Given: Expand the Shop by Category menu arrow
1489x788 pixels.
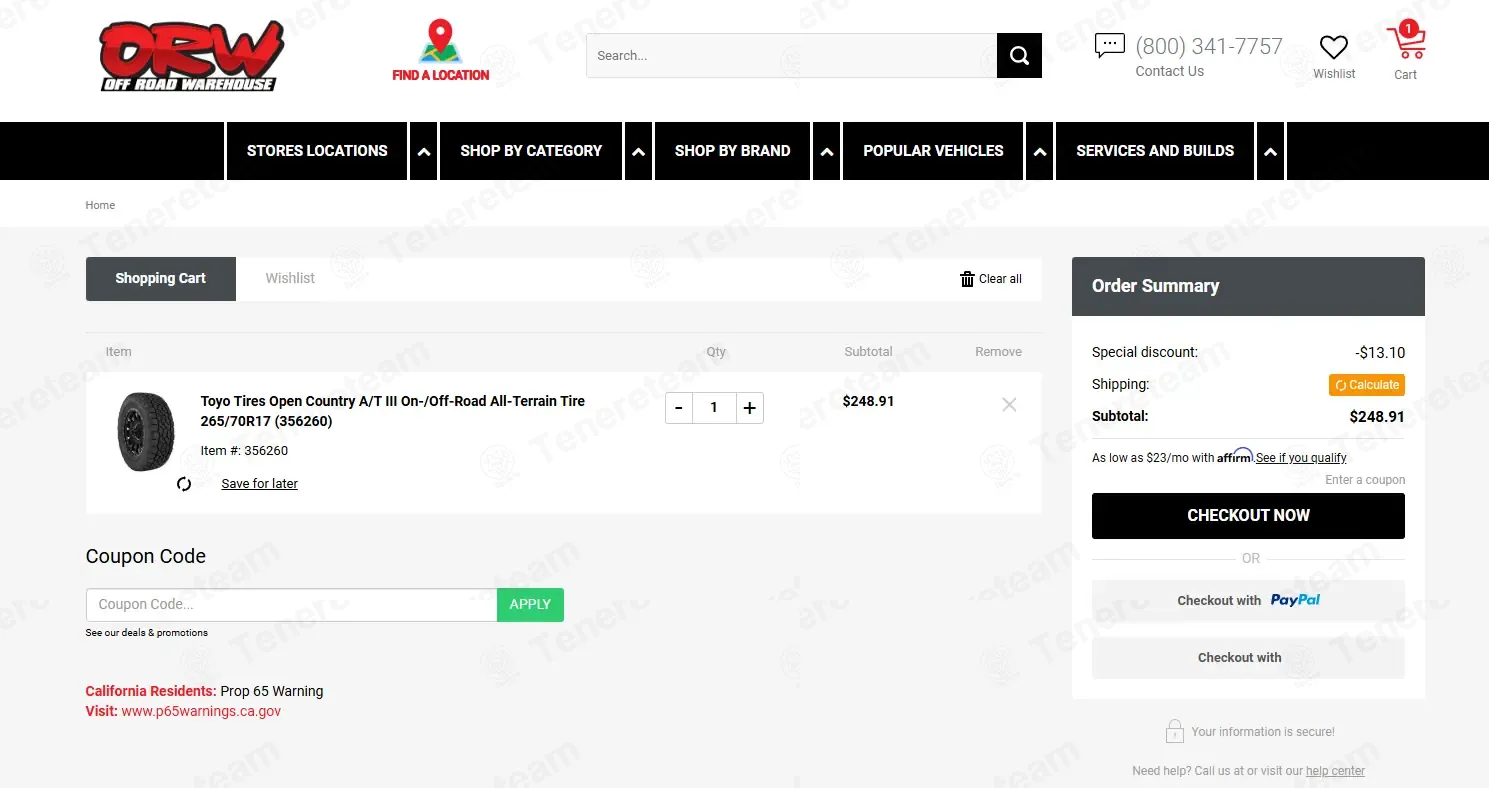Looking at the screenshot, I should pyautogui.click(x=639, y=152).
